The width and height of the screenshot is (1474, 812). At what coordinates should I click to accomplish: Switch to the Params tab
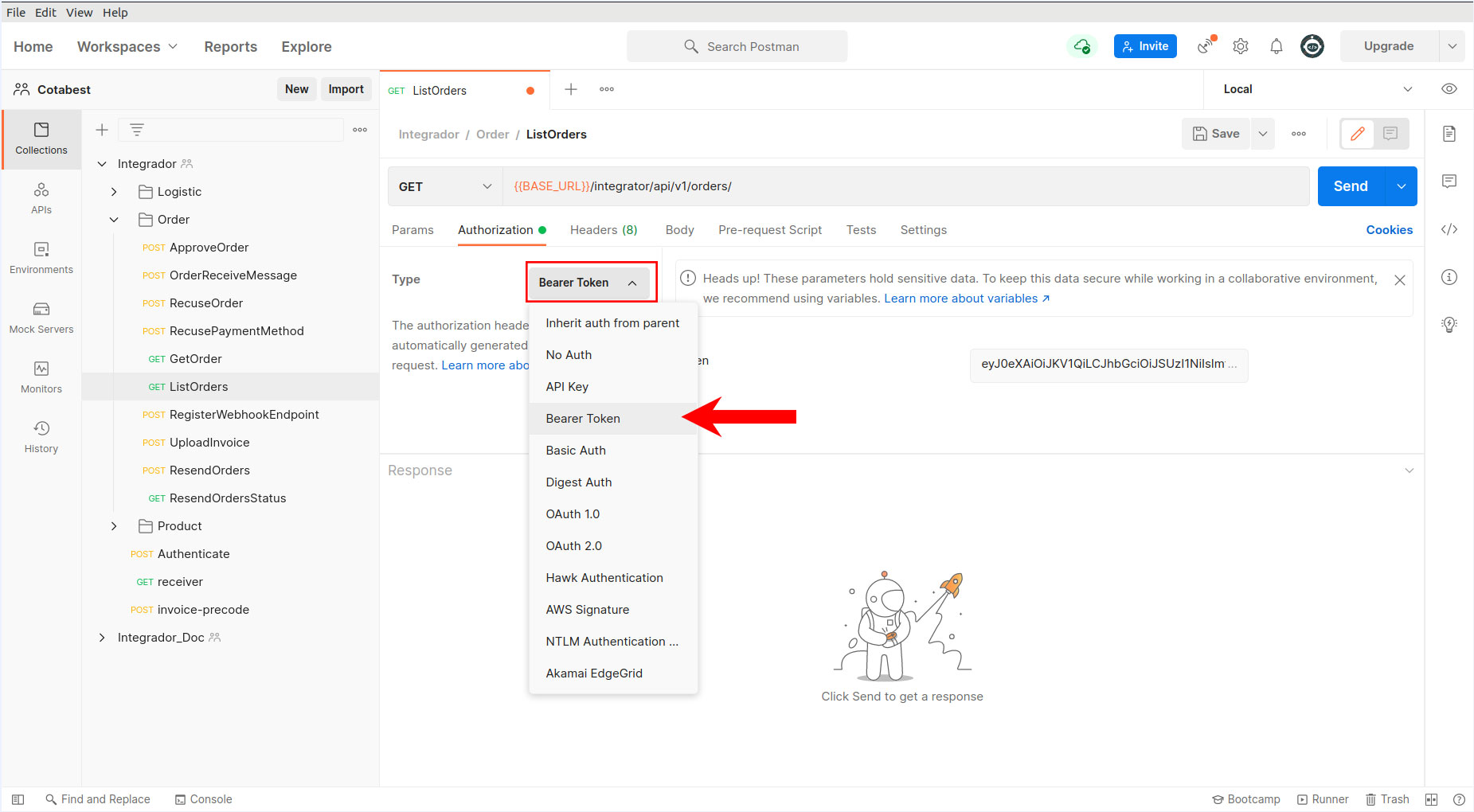pos(412,230)
